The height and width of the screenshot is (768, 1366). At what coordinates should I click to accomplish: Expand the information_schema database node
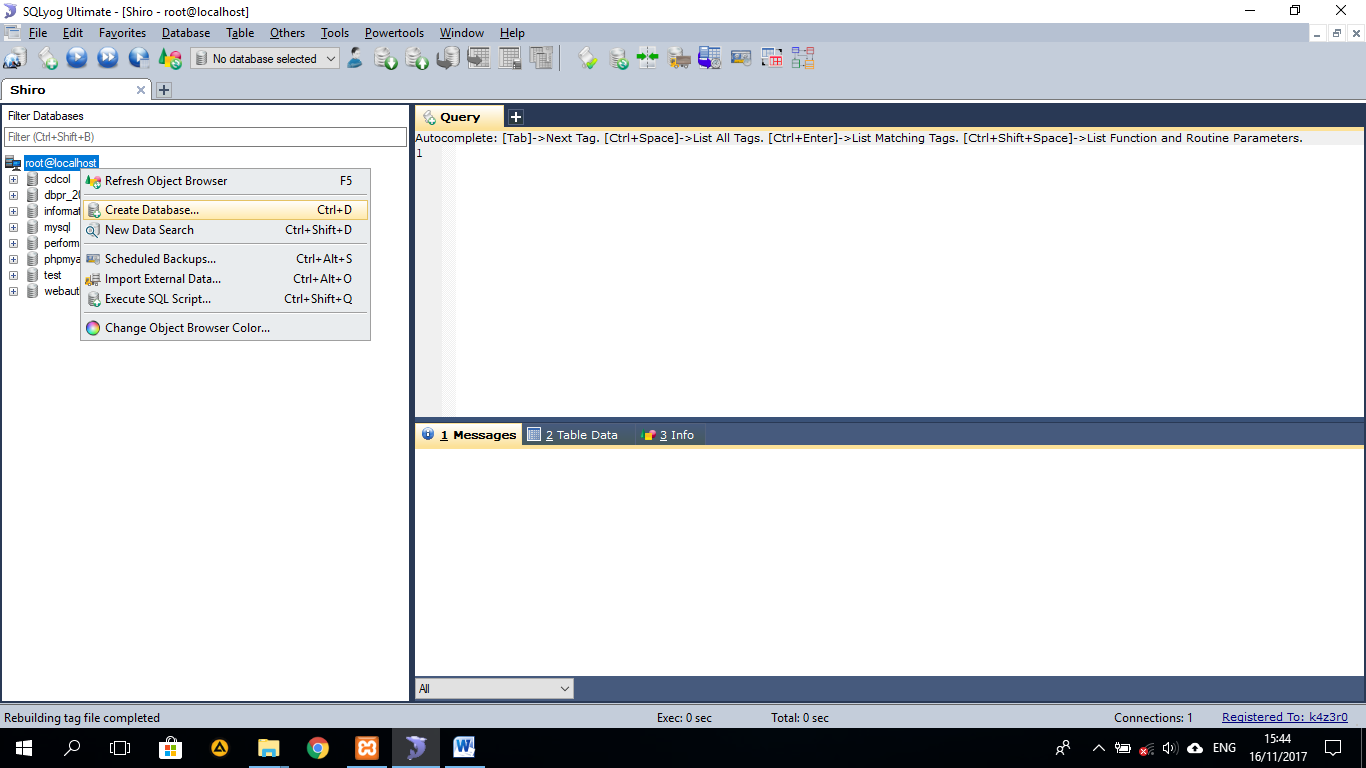[14, 211]
